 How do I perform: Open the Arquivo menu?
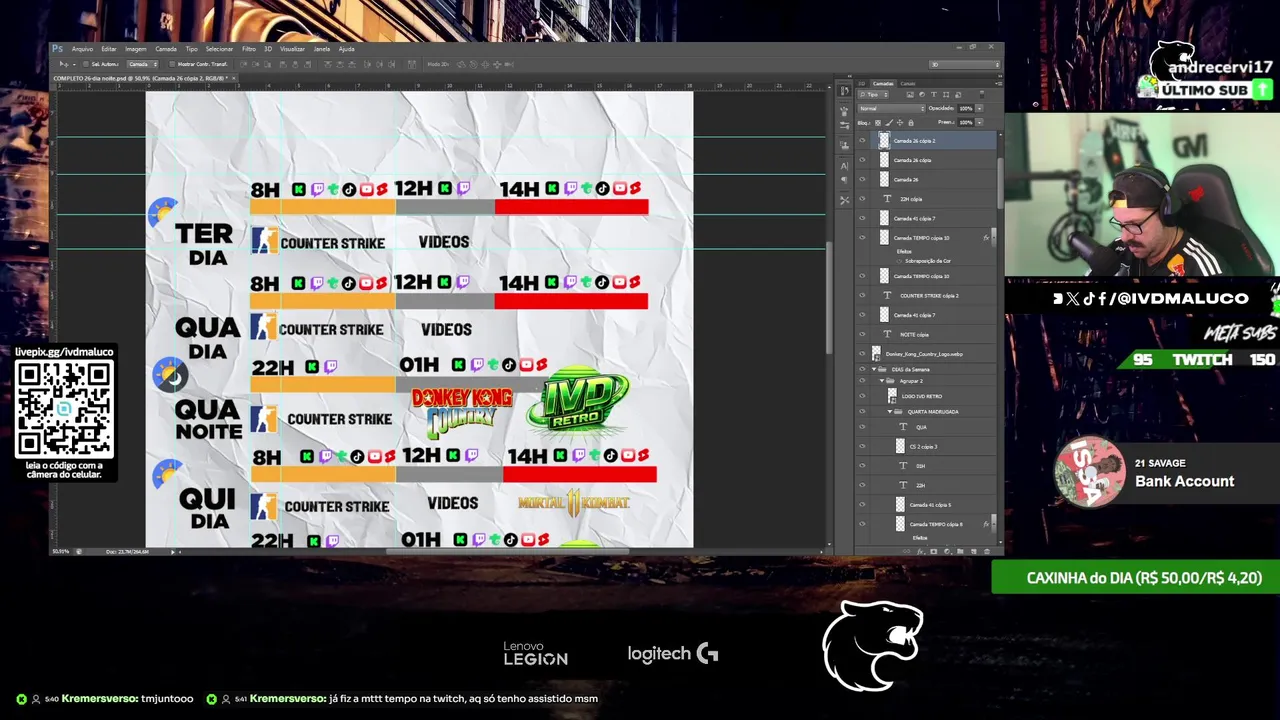click(82, 49)
